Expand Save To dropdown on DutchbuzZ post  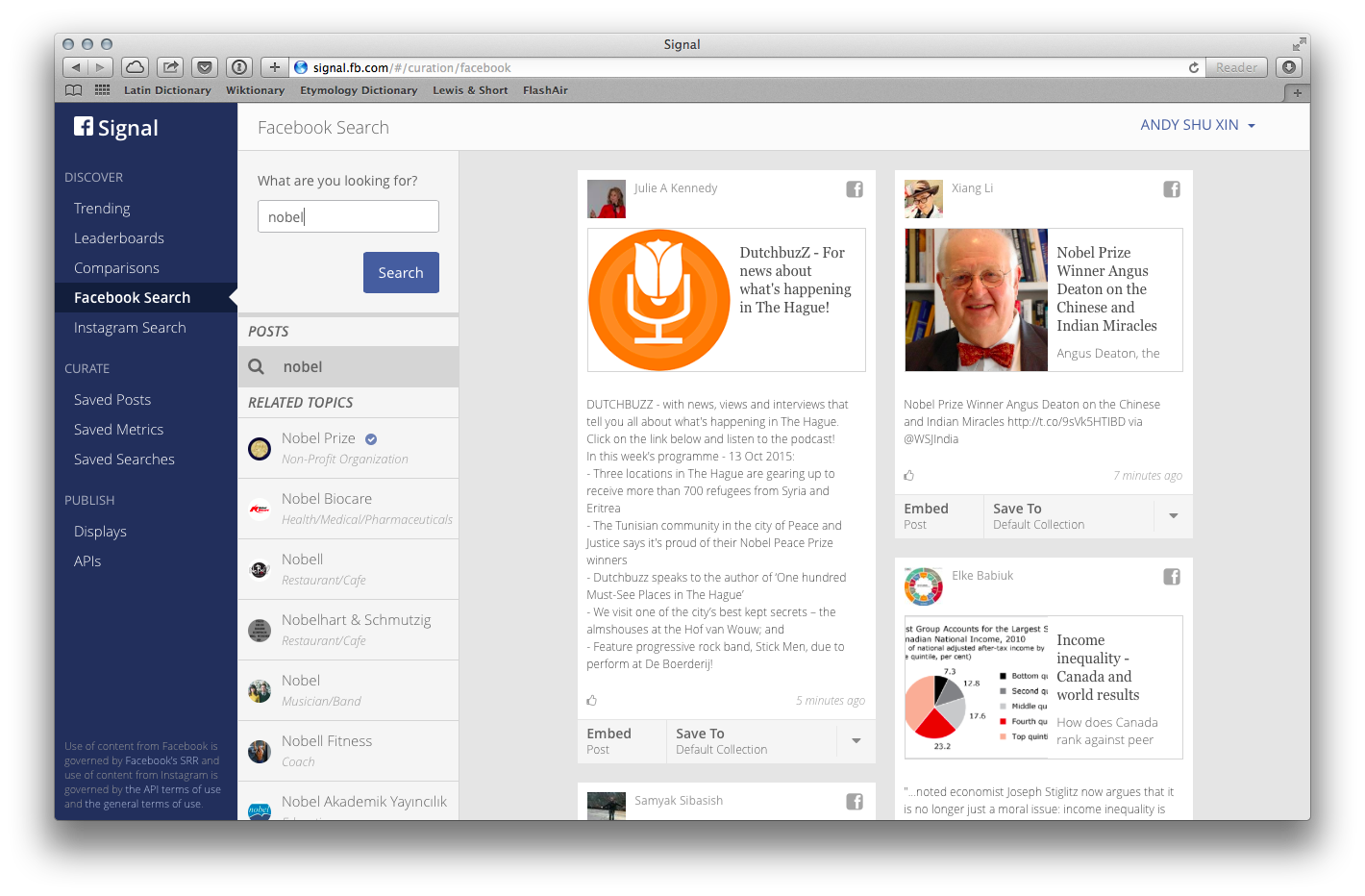(856, 741)
